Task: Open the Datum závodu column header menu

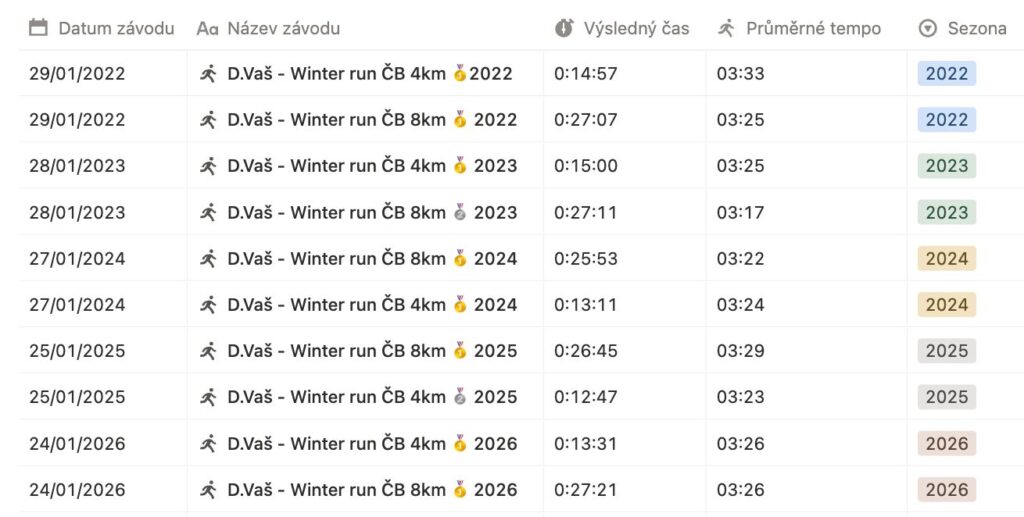Action: (116, 28)
